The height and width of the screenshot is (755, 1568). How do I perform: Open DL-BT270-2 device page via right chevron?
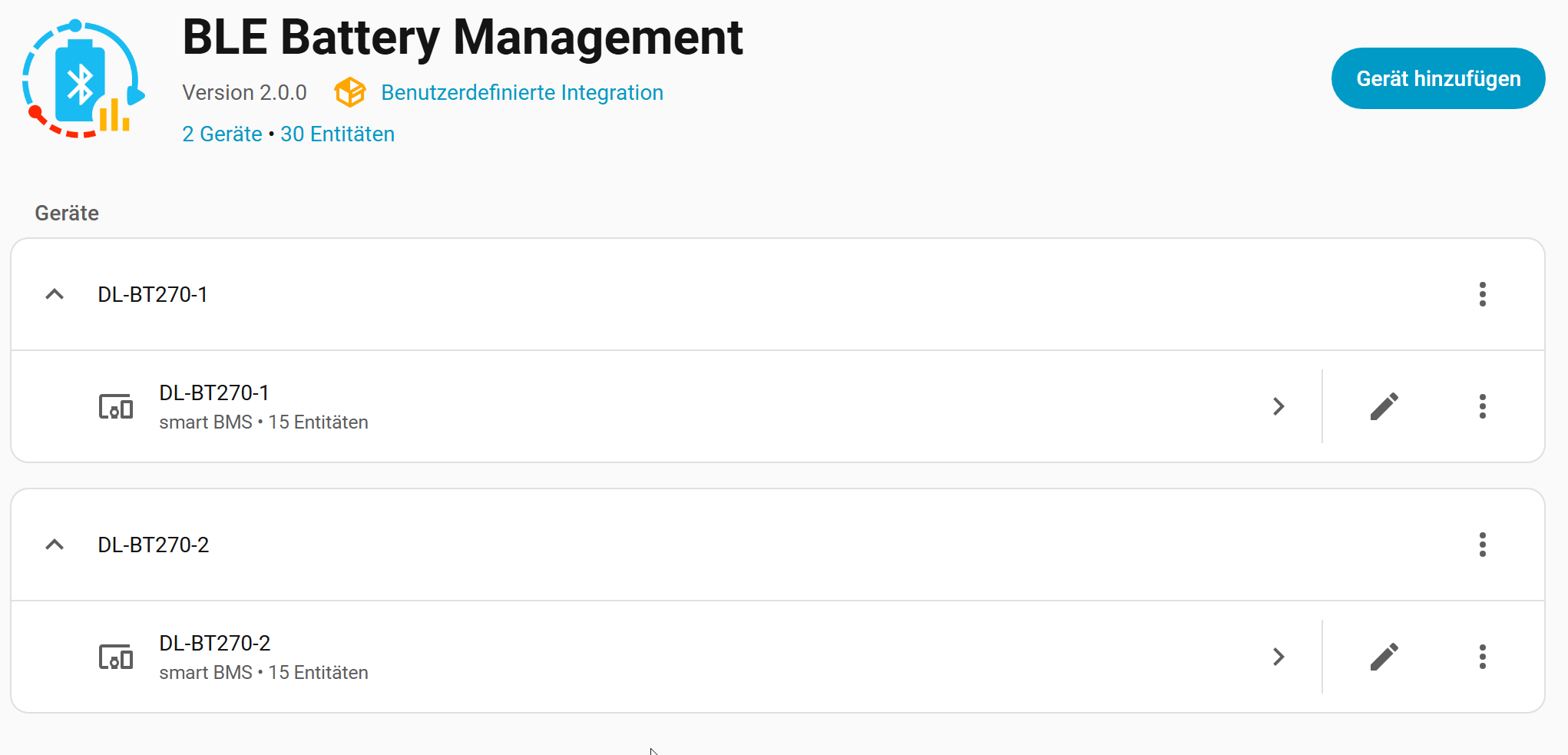(x=1279, y=657)
